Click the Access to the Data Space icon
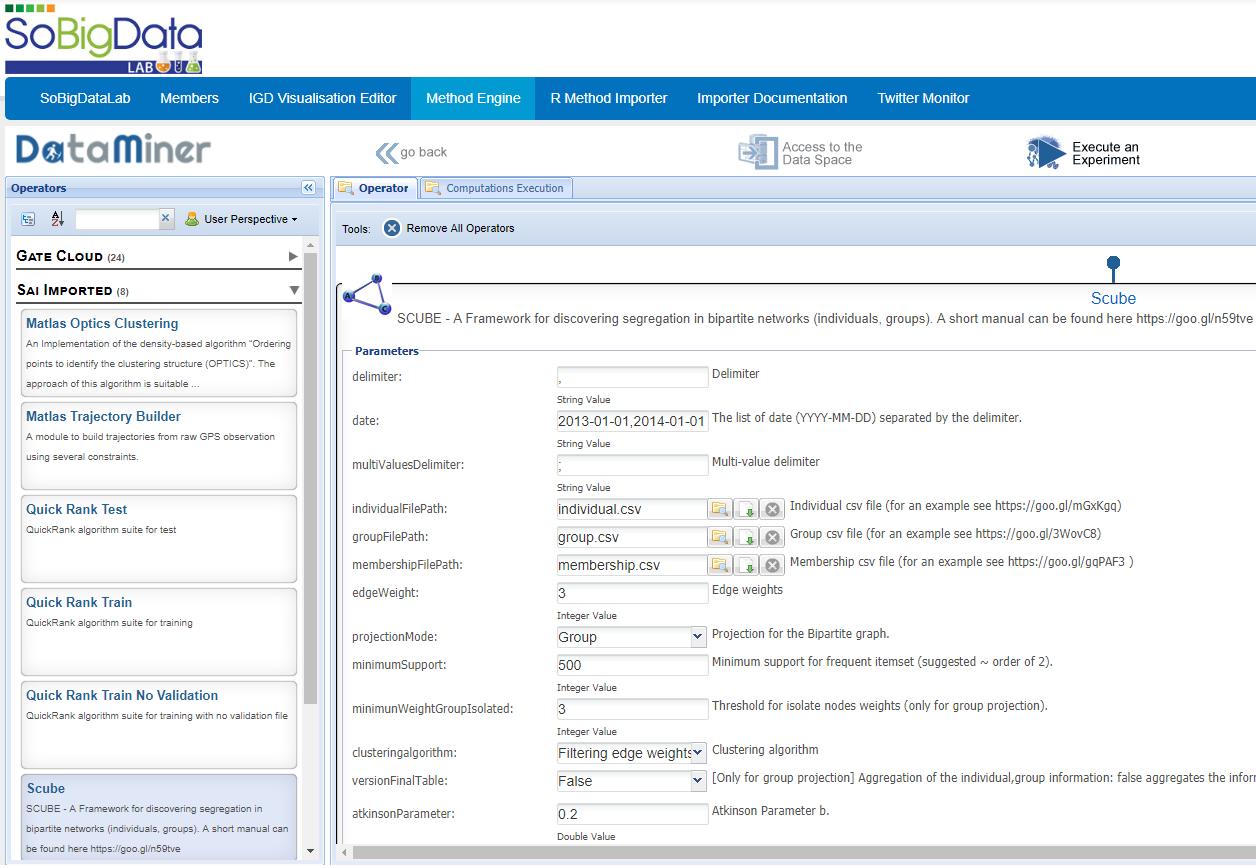This screenshot has width=1256, height=868. (757, 152)
